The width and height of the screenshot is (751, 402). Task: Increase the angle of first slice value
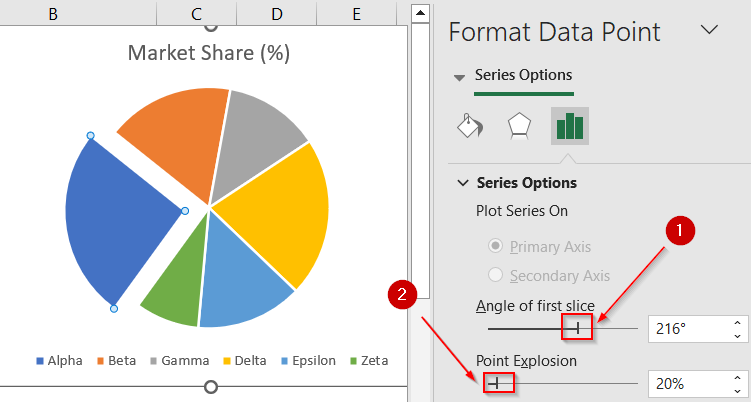738,323
